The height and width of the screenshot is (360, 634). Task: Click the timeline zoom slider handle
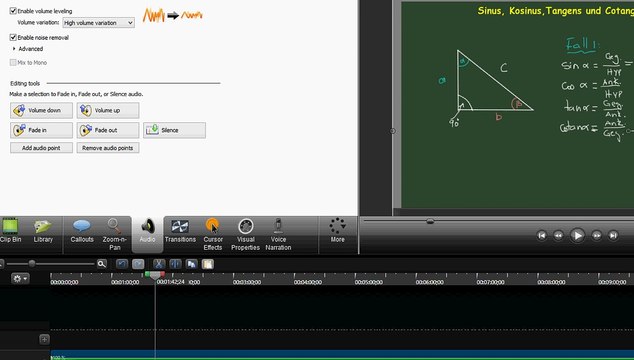[32, 264]
